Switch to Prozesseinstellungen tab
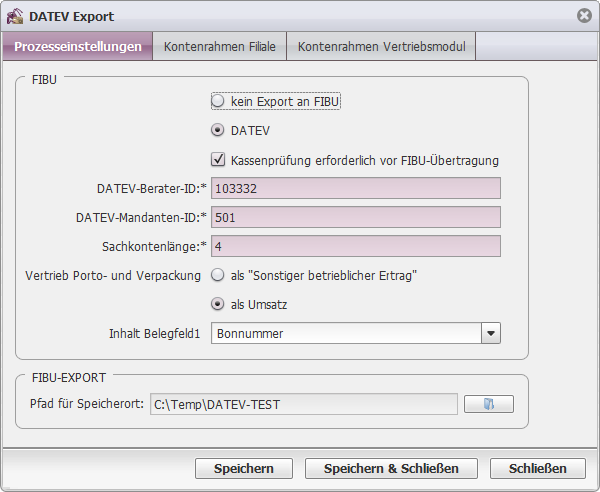This screenshot has height=492, width=600. point(78,46)
